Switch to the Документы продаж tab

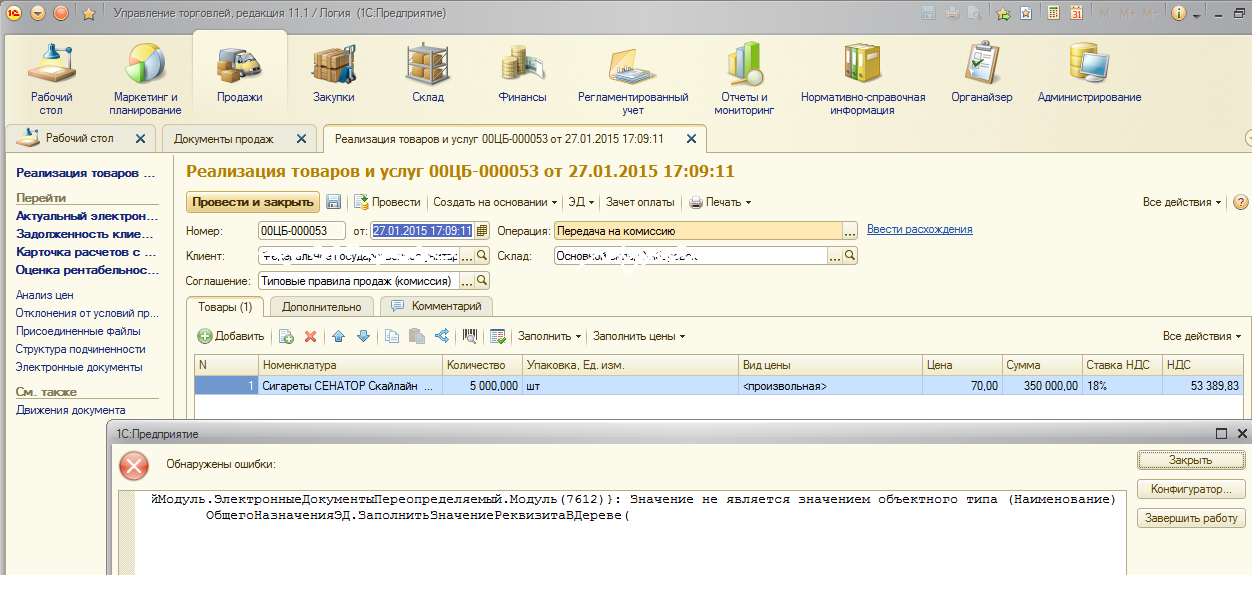point(224,139)
